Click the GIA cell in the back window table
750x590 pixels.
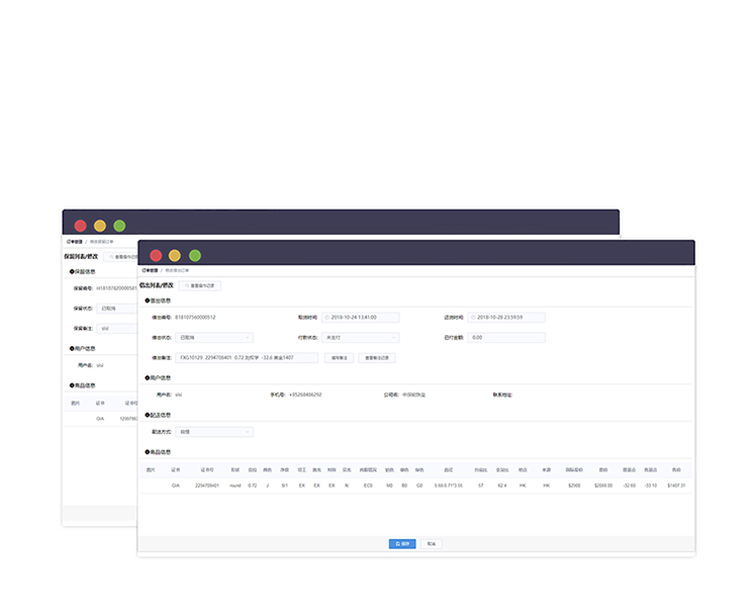click(x=100, y=419)
